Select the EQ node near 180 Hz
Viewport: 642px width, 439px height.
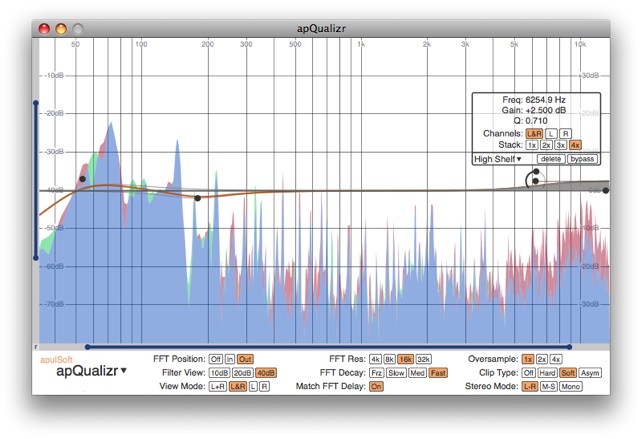click(198, 198)
